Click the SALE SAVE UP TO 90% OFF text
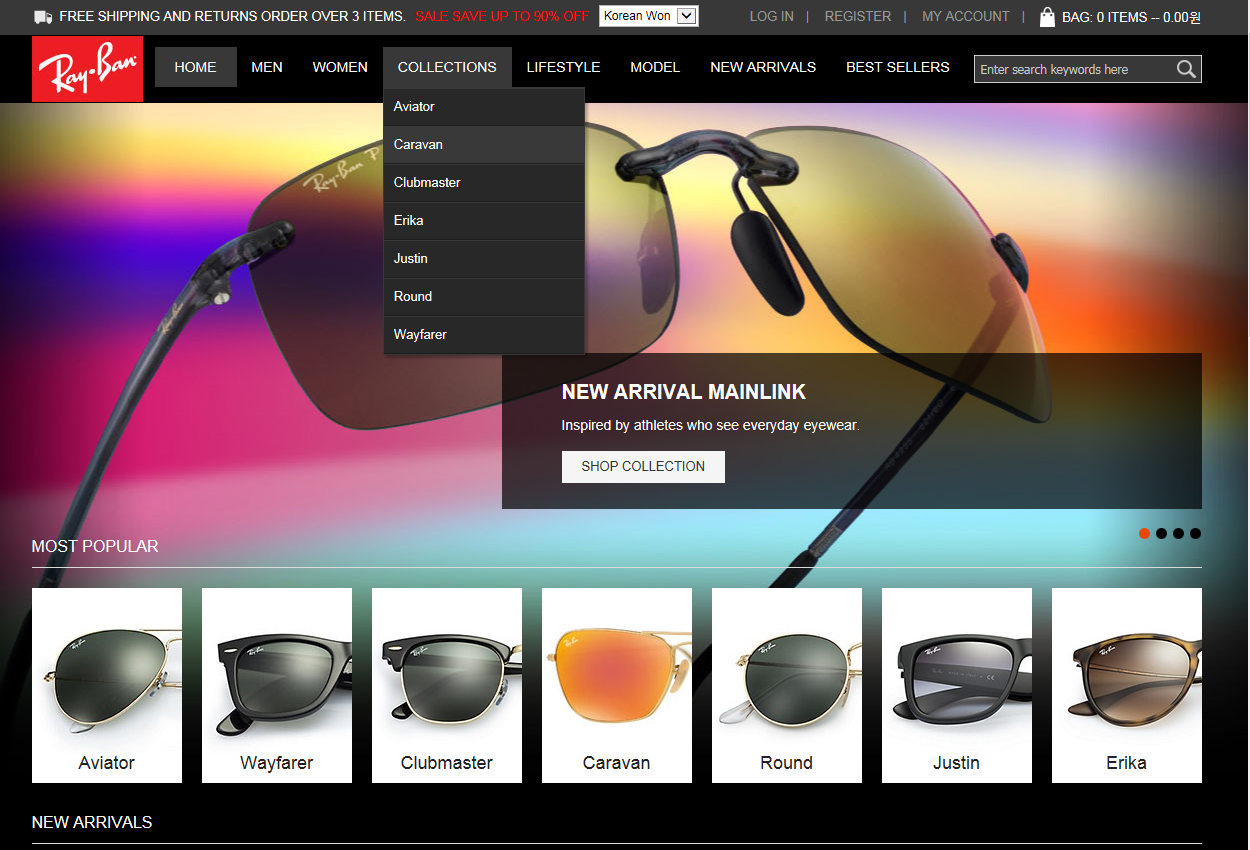1250x850 pixels. [502, 17]
